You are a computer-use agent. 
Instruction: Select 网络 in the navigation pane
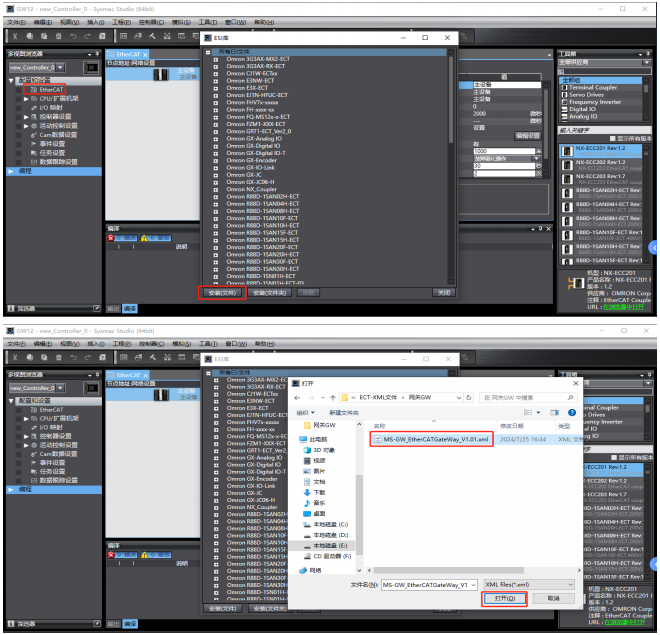(x=315, y=571)
